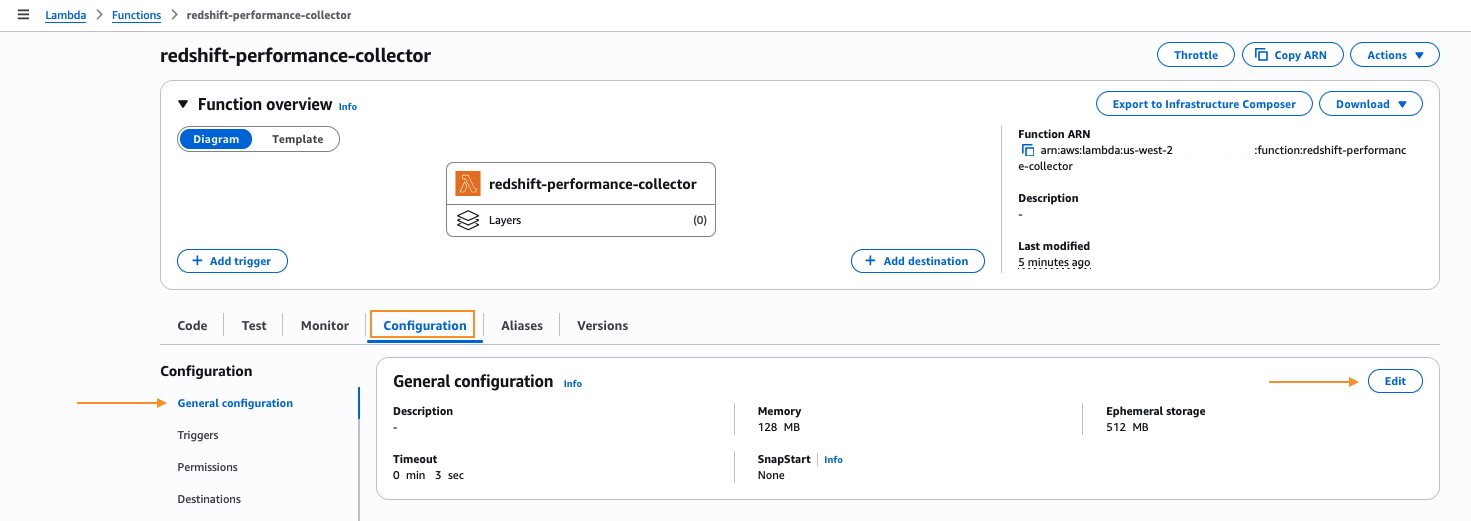This screenshot has width=1471, height=521.
Task: Open Triggers in configuration sidebar
Action: [198, 435]
